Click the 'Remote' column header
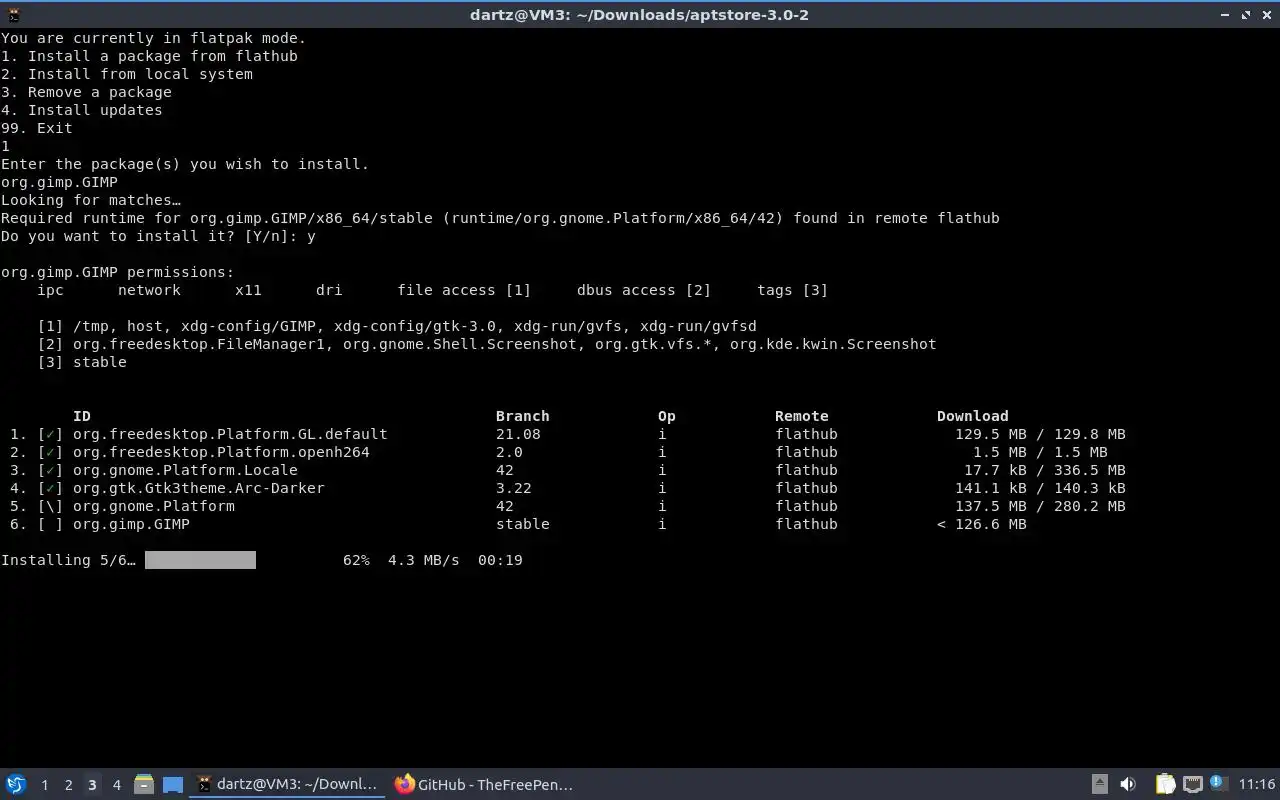The width and height of the screenshot is (1280, 800). click(x=802, y=416)
